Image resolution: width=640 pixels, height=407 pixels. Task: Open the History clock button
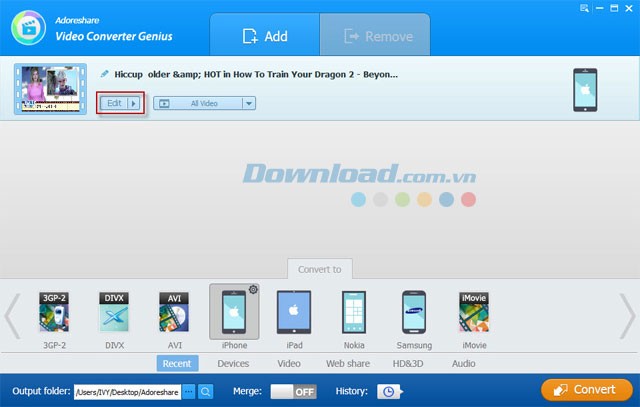(x=389, y=392)
